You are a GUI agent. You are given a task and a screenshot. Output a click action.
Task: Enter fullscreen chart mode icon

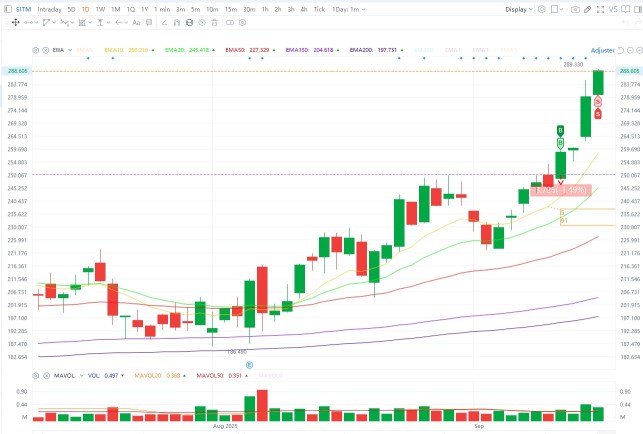600,9
